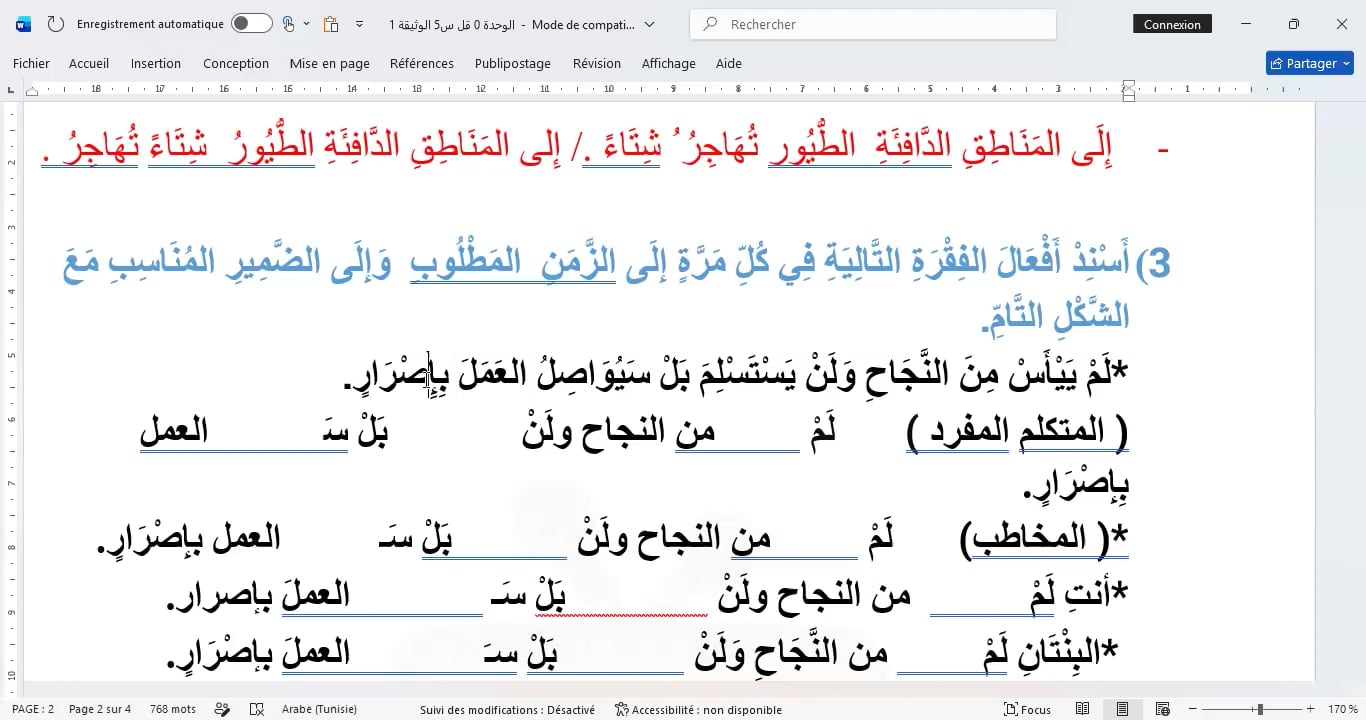Toggle the Enregistrement automatique switch
The image size is (1366, 720).
point(251,24)
